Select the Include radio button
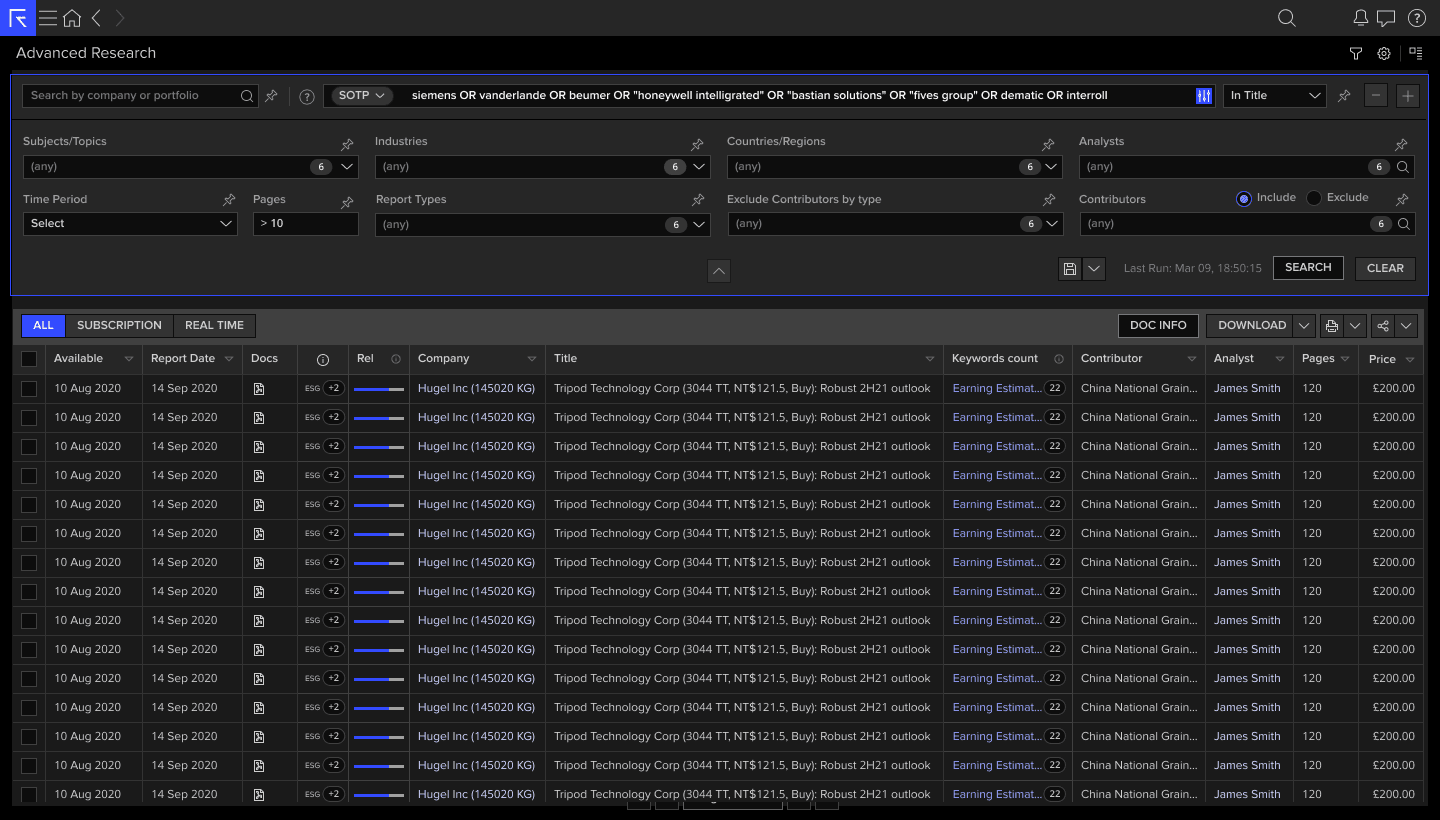The image size is (1440, 820). [1244, 198]
